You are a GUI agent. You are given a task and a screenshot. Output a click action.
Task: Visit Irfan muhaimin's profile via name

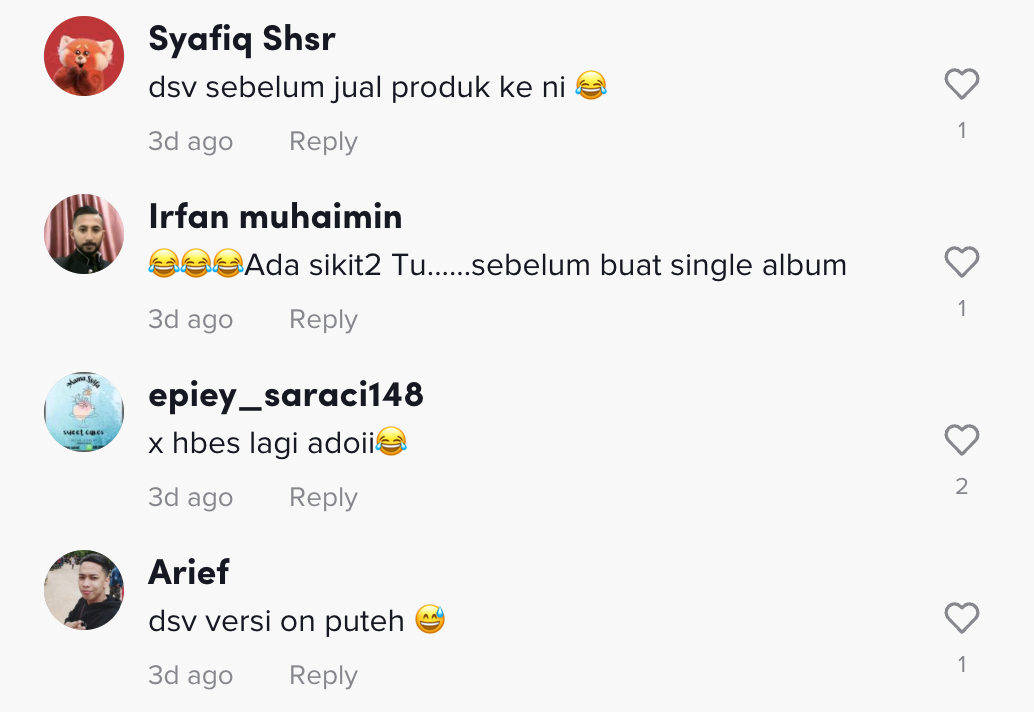tap(275, 216)
